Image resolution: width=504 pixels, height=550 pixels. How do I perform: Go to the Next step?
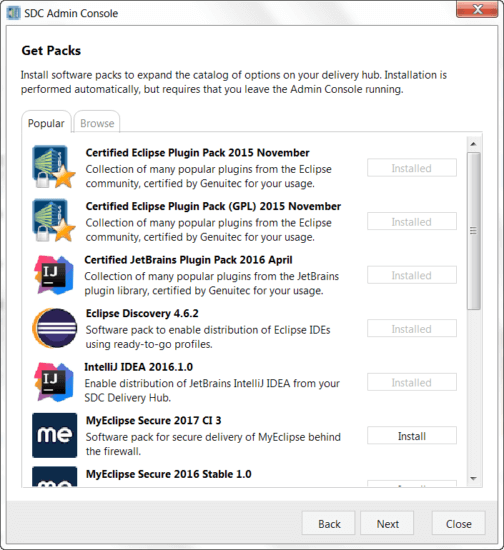coord(387,524)
